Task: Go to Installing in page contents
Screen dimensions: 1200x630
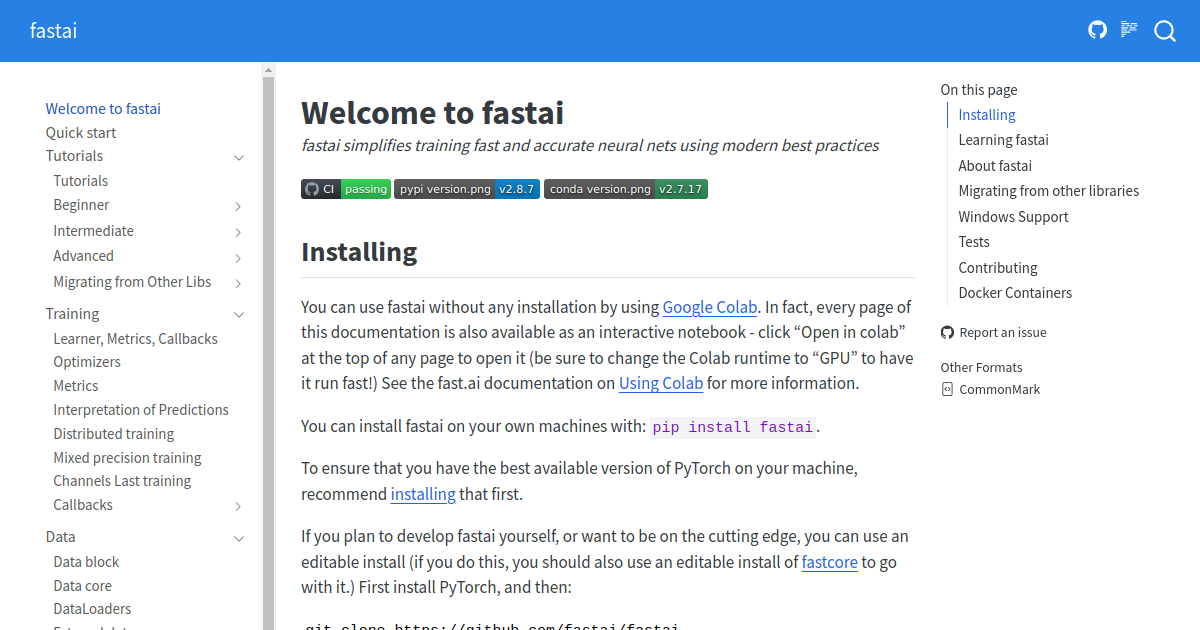Action: 987,115
